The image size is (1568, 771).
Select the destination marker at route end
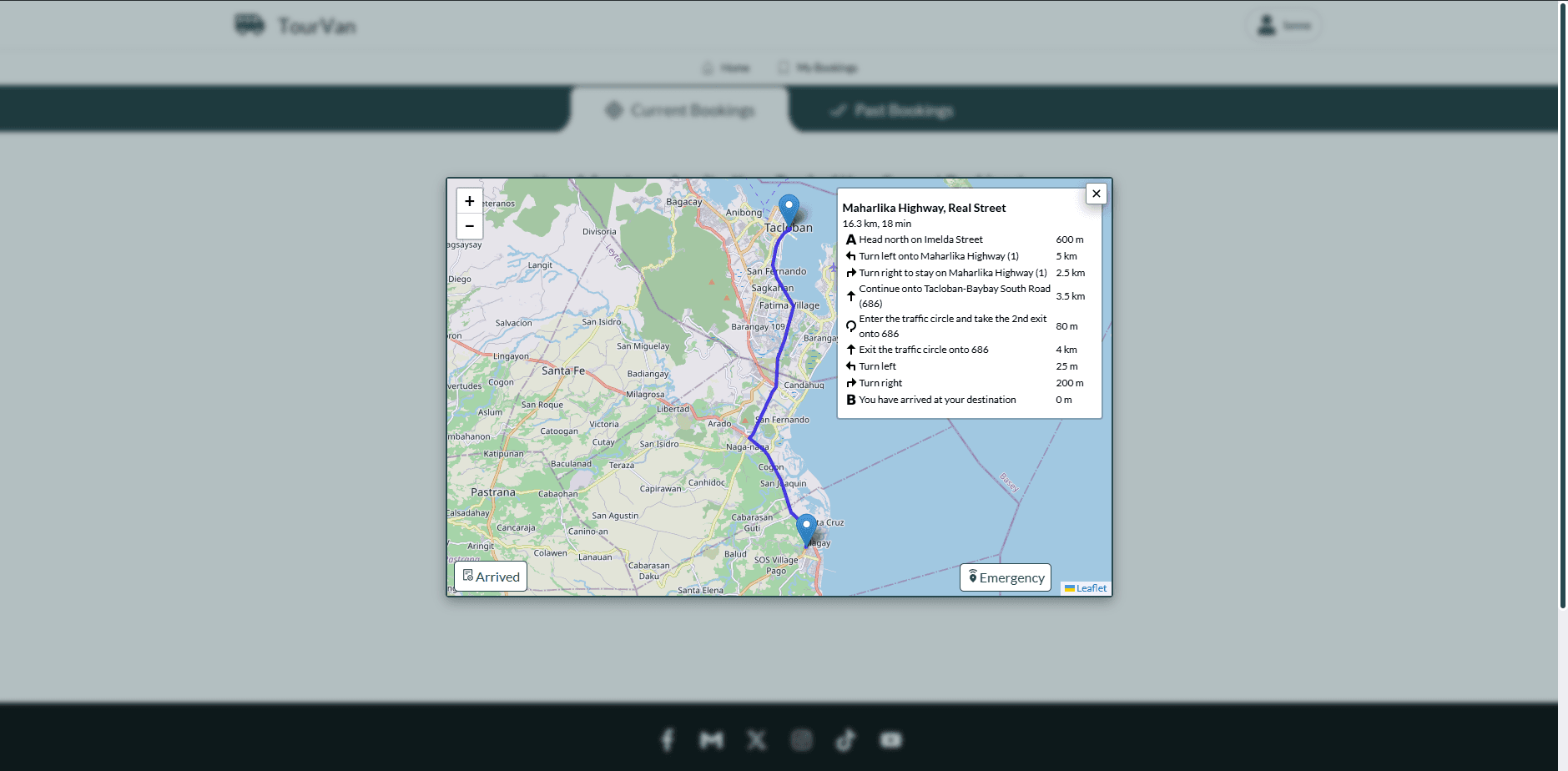pyautogui.click(x=806, y=529)
